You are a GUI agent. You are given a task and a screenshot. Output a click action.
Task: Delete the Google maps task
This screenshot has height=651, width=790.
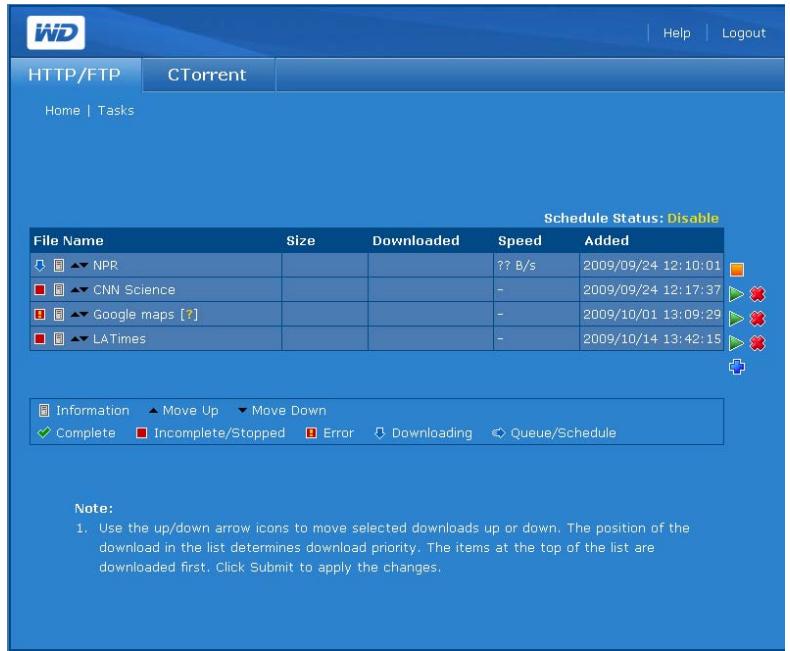click(x=758, y=318)
